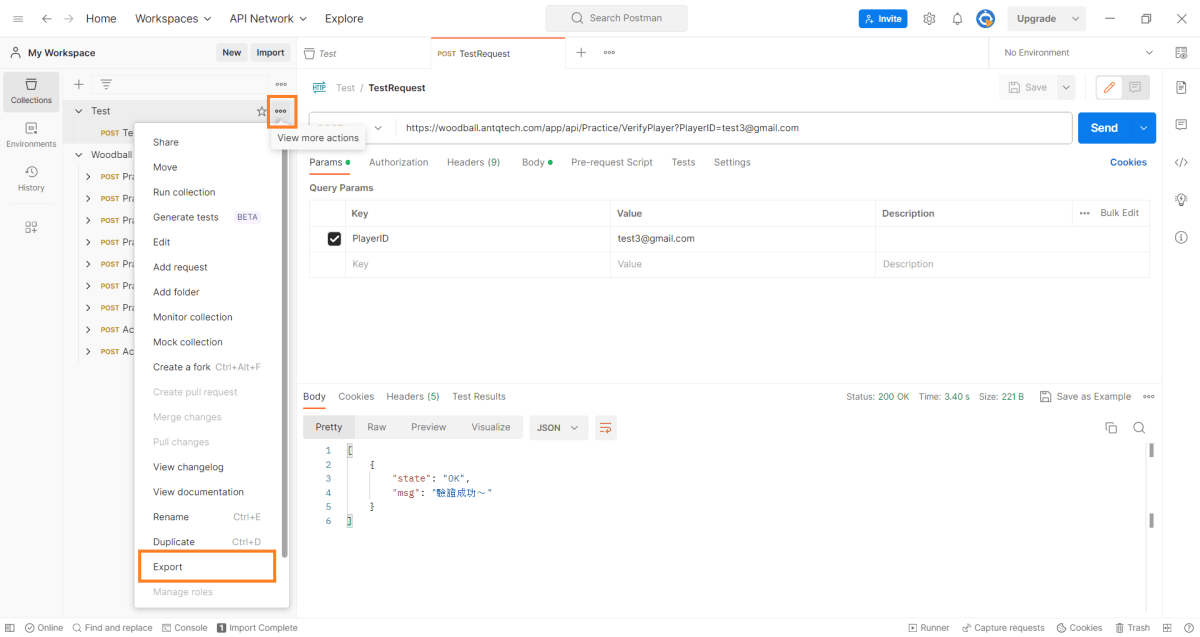Search the response with the magnifier icon
Screen dimensions: 1200x637
coord(1139,427)
